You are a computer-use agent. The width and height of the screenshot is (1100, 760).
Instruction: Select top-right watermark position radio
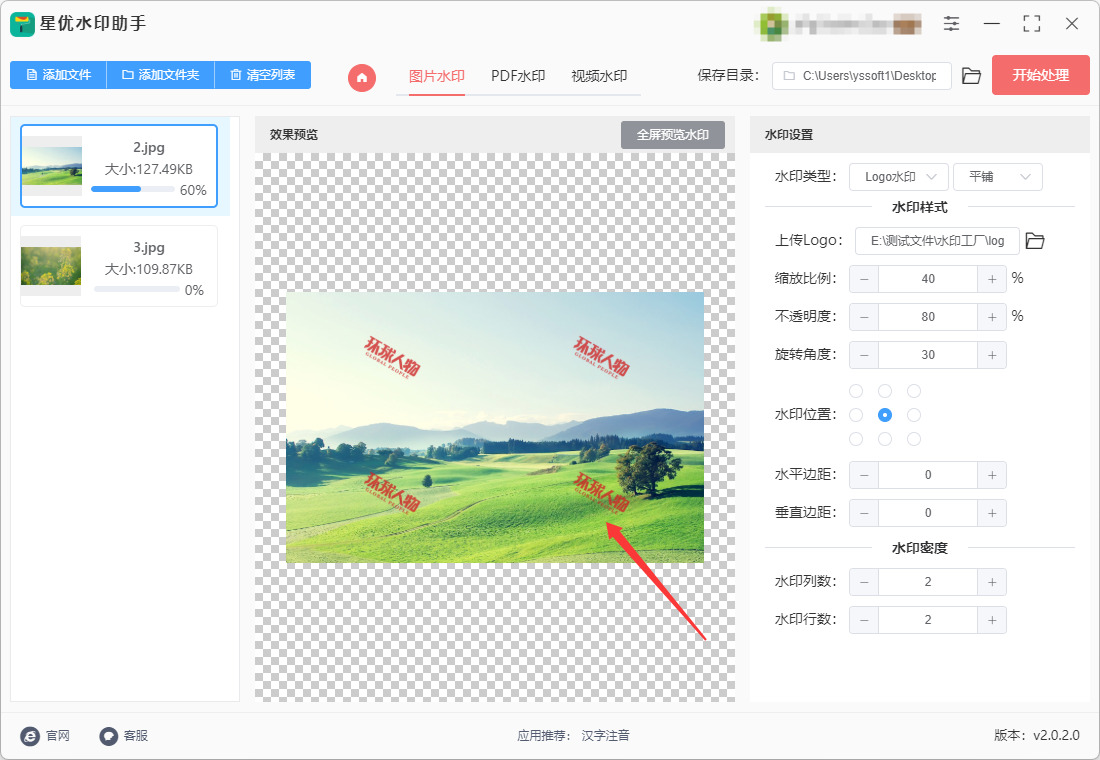pos(913,391)
